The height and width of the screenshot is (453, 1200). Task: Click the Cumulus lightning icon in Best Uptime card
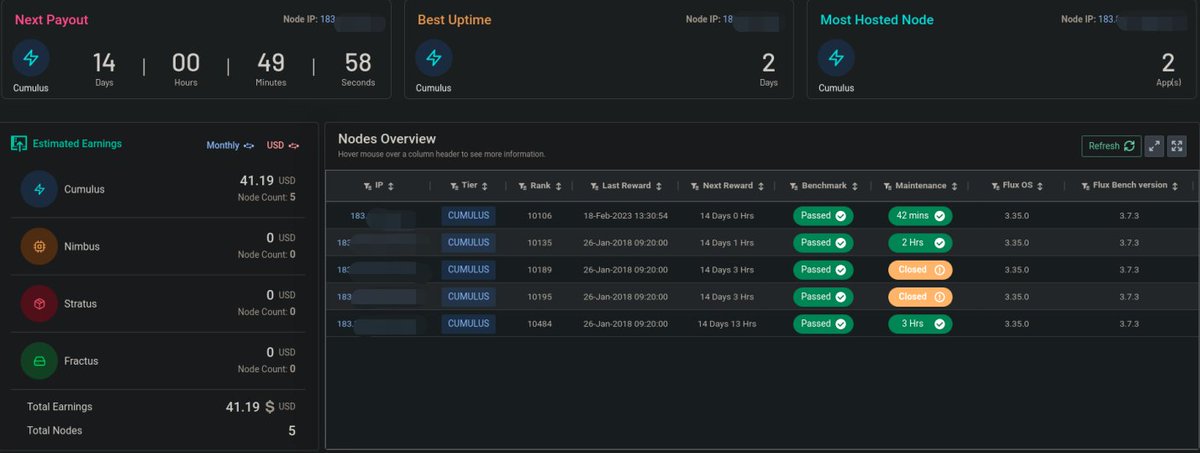point(434,58)
